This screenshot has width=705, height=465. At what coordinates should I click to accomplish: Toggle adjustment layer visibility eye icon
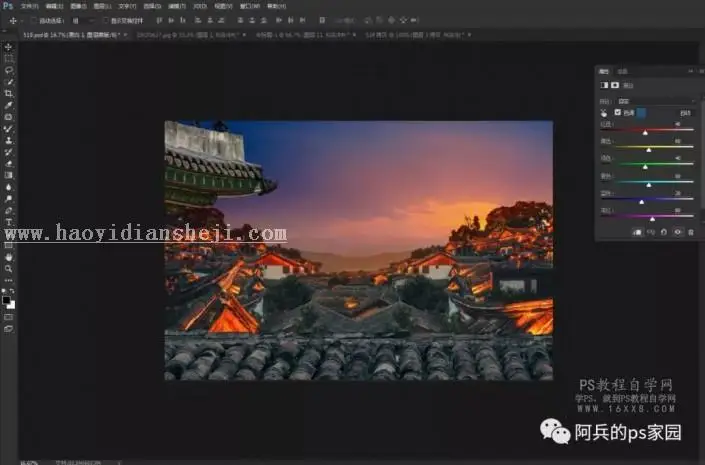(x=678, y=232)
